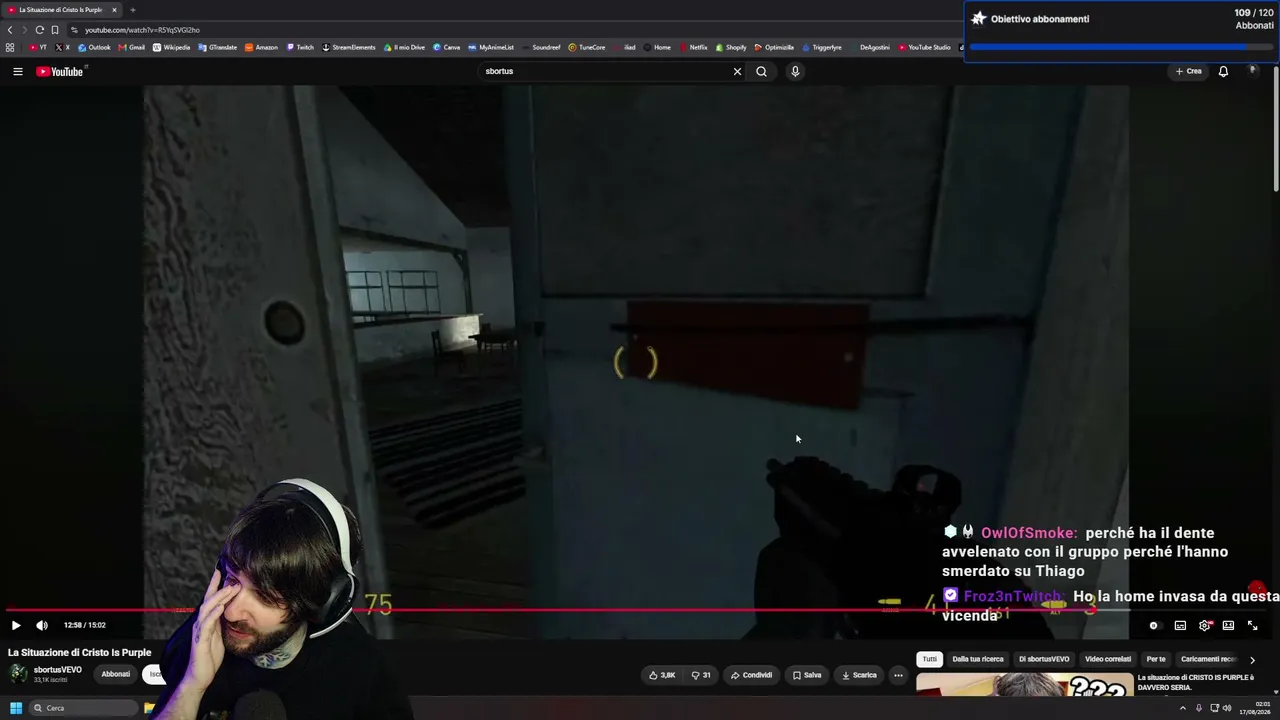This screenshot has height=720, width=1280.
Task: Open more actions three-dot menu
Action: [x=898, y=675]
